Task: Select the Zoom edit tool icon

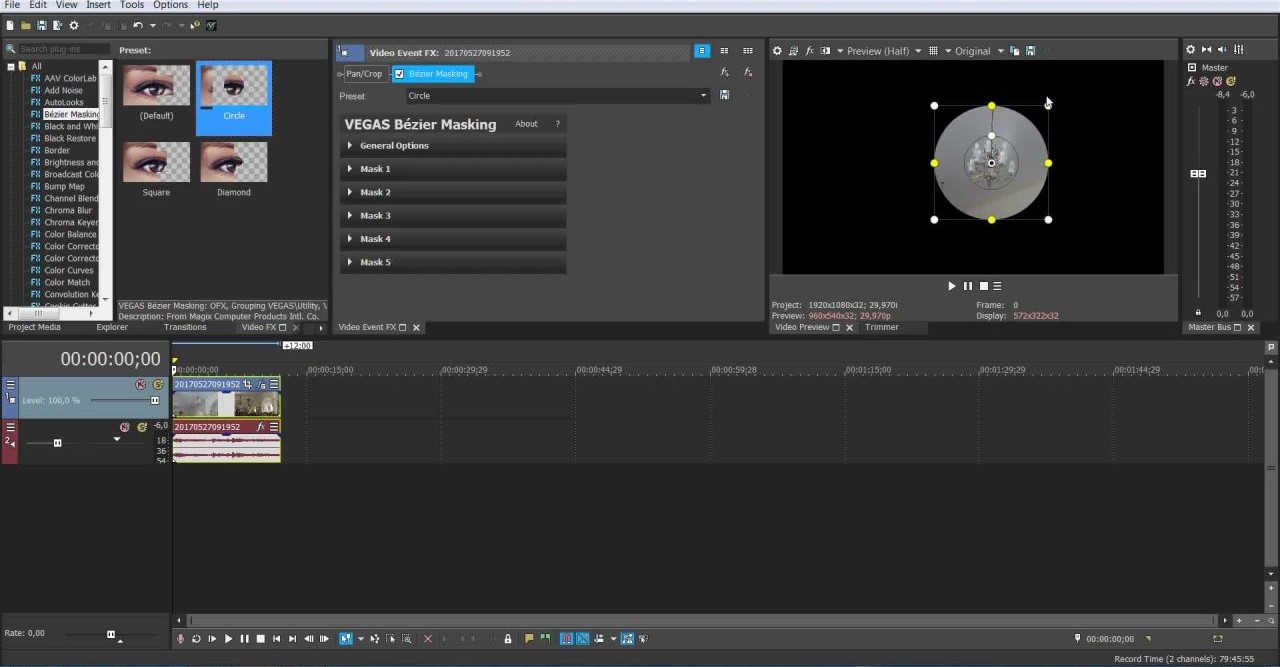Action: point(407,638)
